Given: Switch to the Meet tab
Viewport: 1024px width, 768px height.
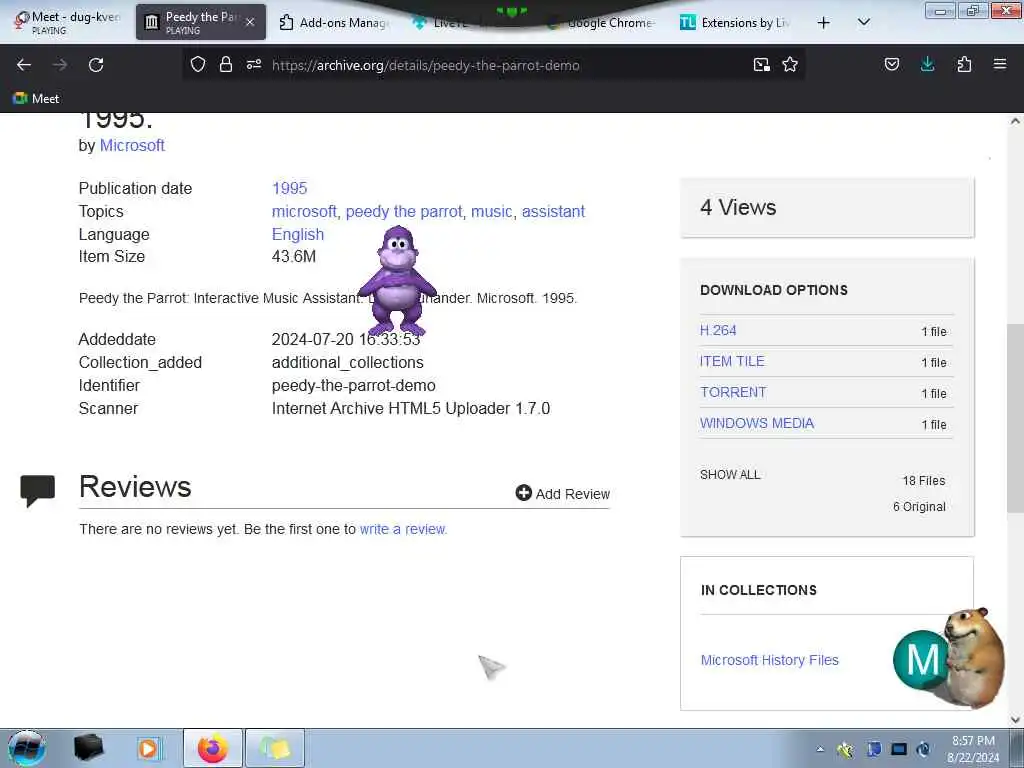Looking at the screenshot, I should 67,22.
